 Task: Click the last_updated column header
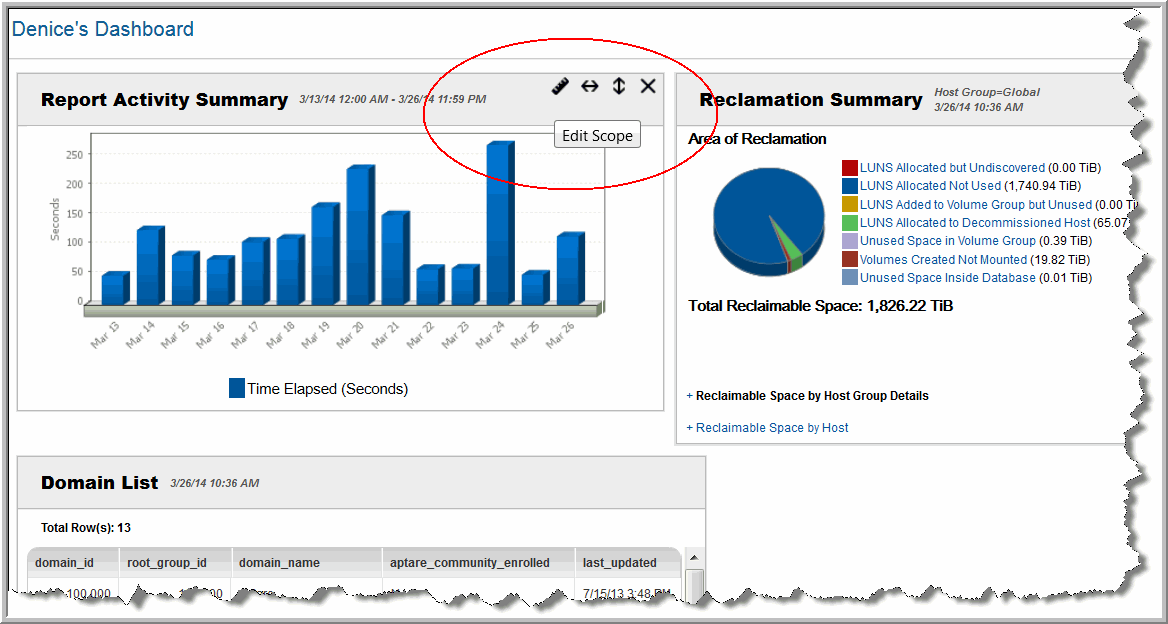point(620,563)
